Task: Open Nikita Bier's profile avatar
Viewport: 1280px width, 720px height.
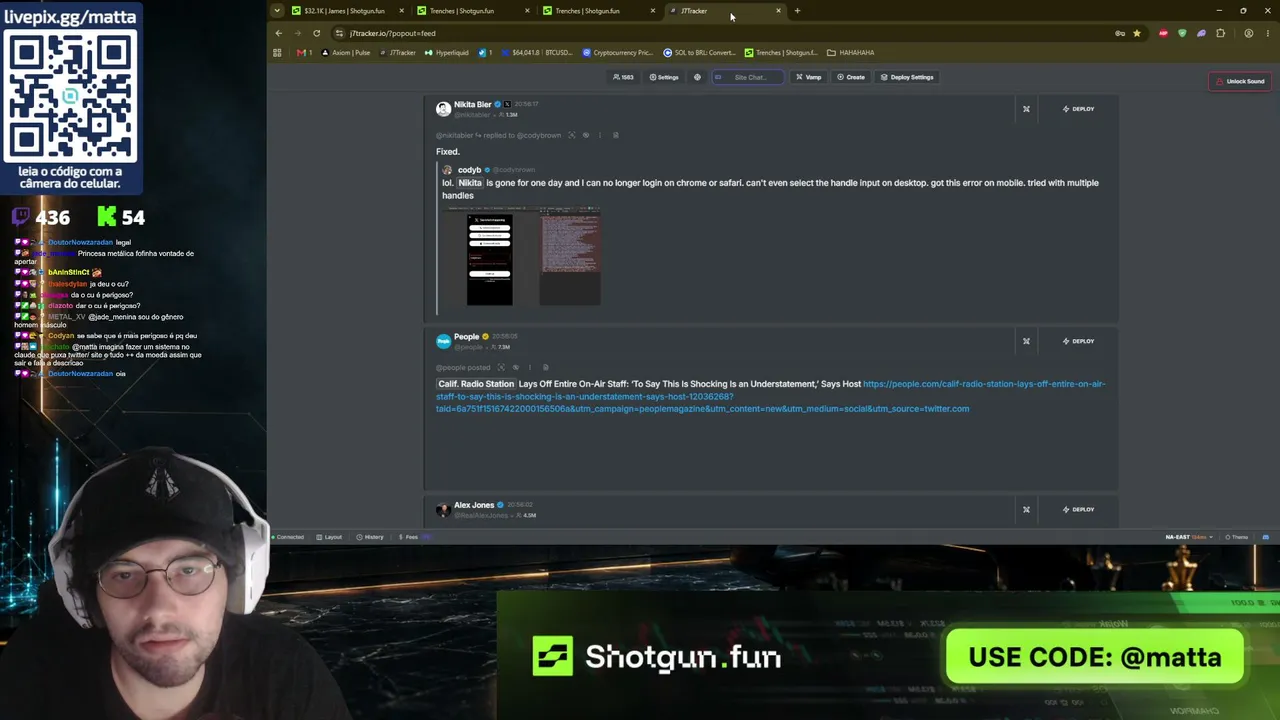Action: [443, 109]
